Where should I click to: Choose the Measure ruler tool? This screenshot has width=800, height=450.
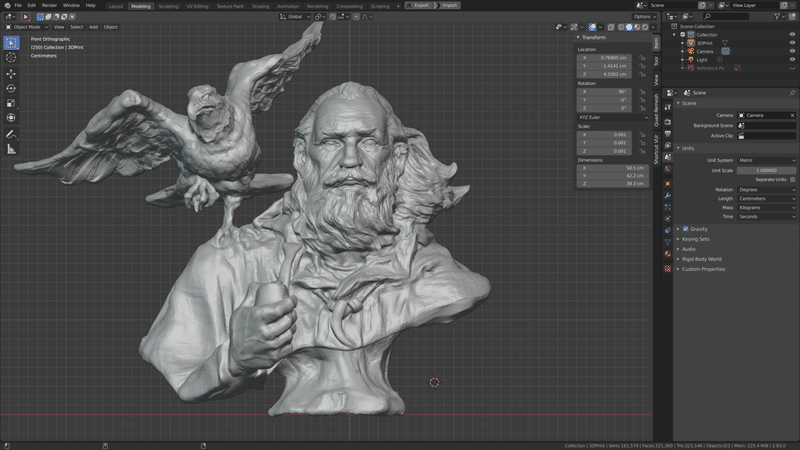11,149
